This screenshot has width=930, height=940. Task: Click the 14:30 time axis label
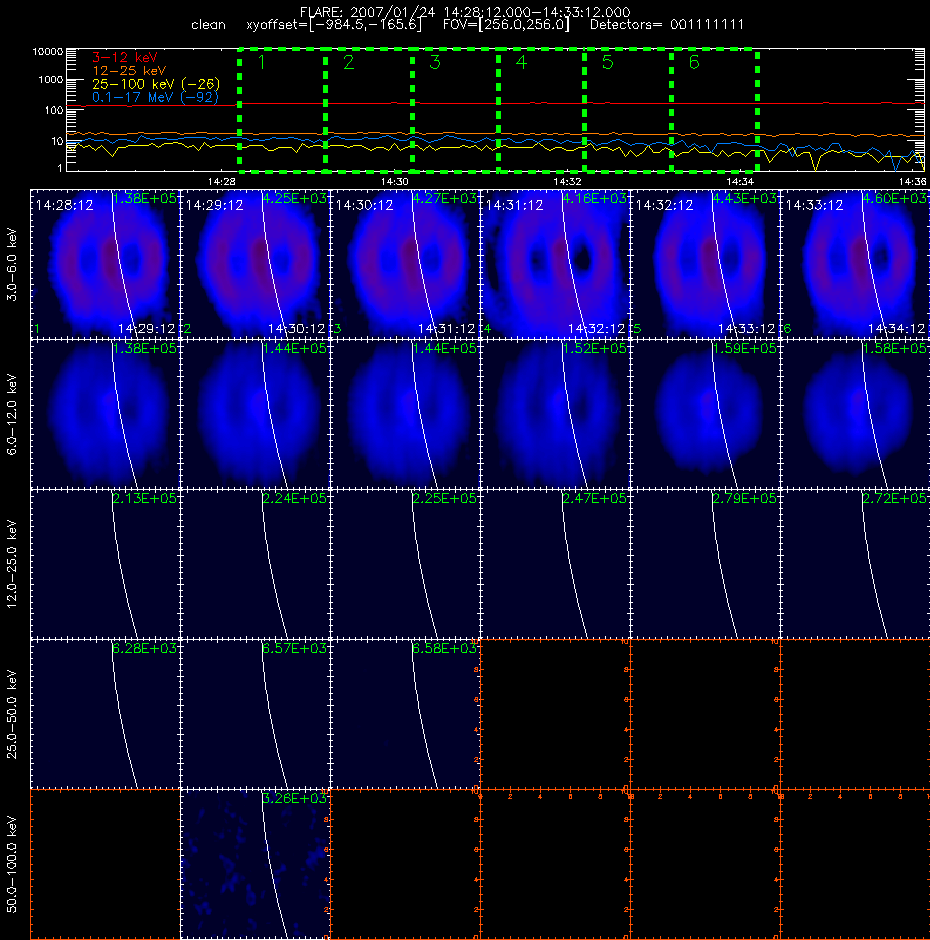pyautogui.click(x=395, y=182)
